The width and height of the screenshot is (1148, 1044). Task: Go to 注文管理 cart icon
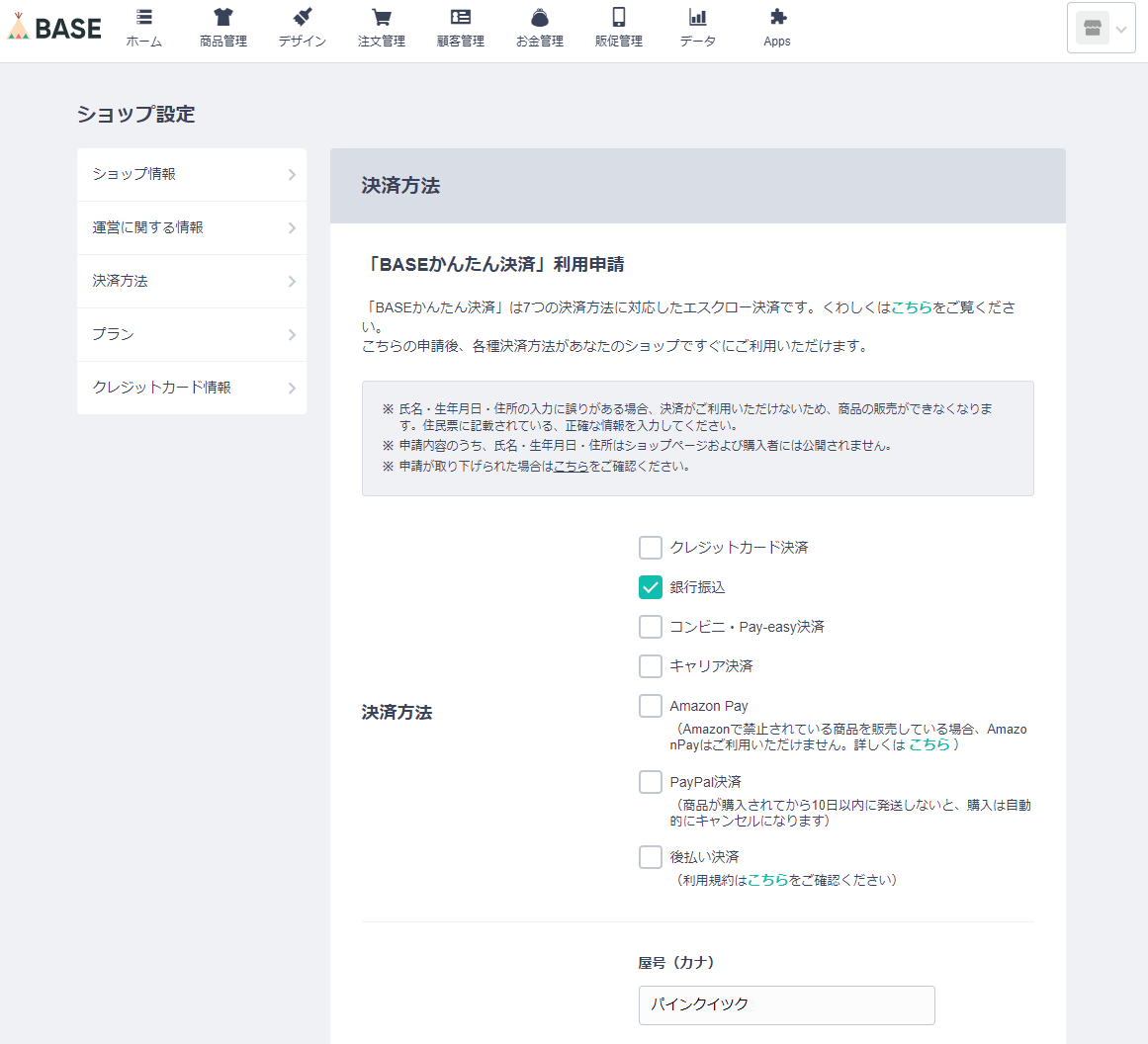click(382, 18)
